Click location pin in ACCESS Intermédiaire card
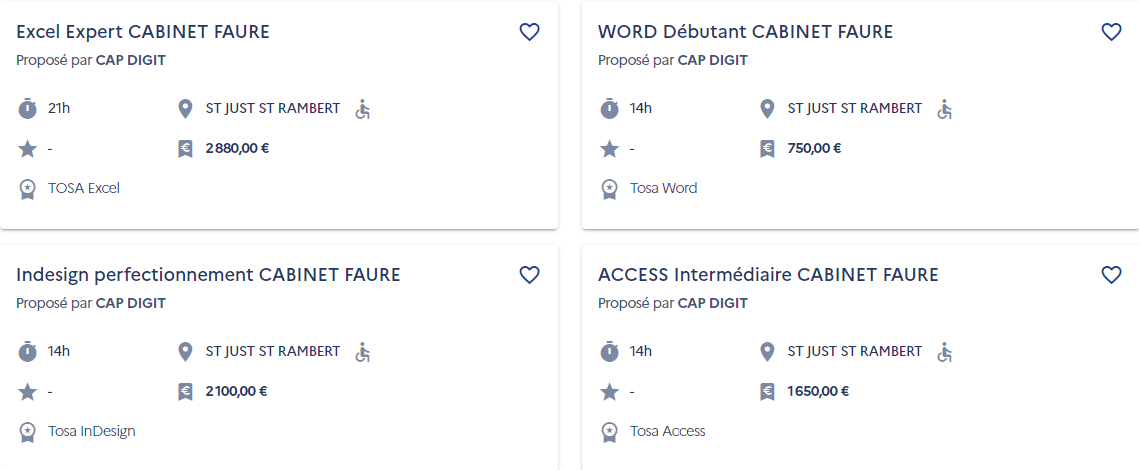Image resolution: width=1139 pixels, height=470 pixels. (766, 352)
